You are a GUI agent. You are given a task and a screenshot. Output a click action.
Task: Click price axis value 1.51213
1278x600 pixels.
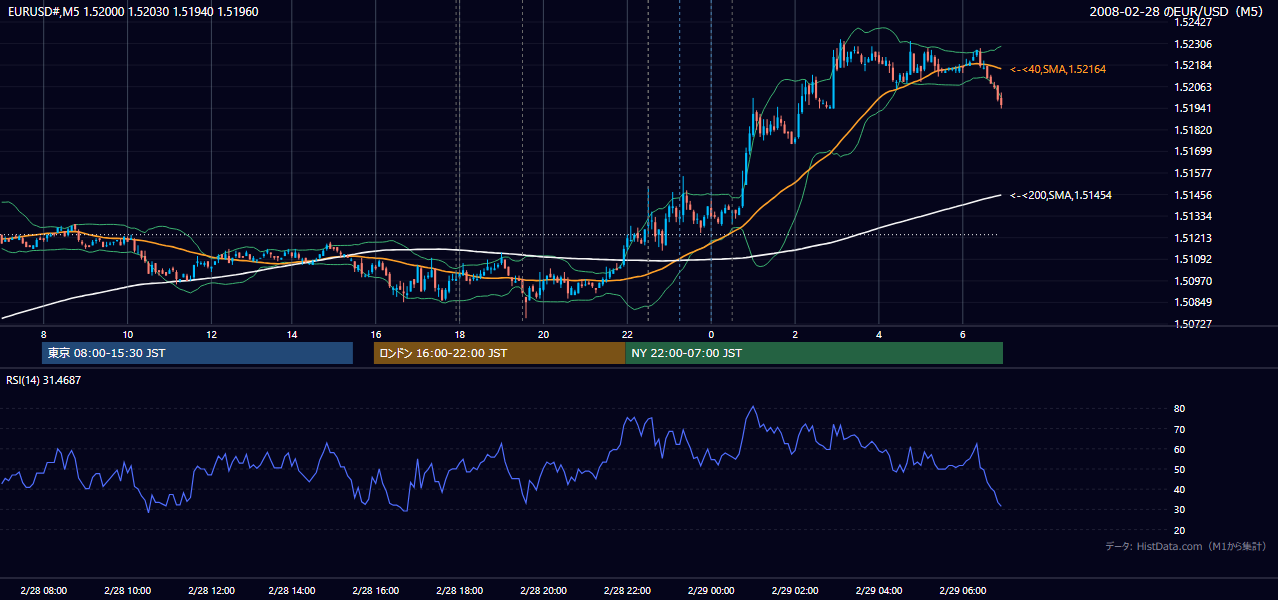[1193, 238]
